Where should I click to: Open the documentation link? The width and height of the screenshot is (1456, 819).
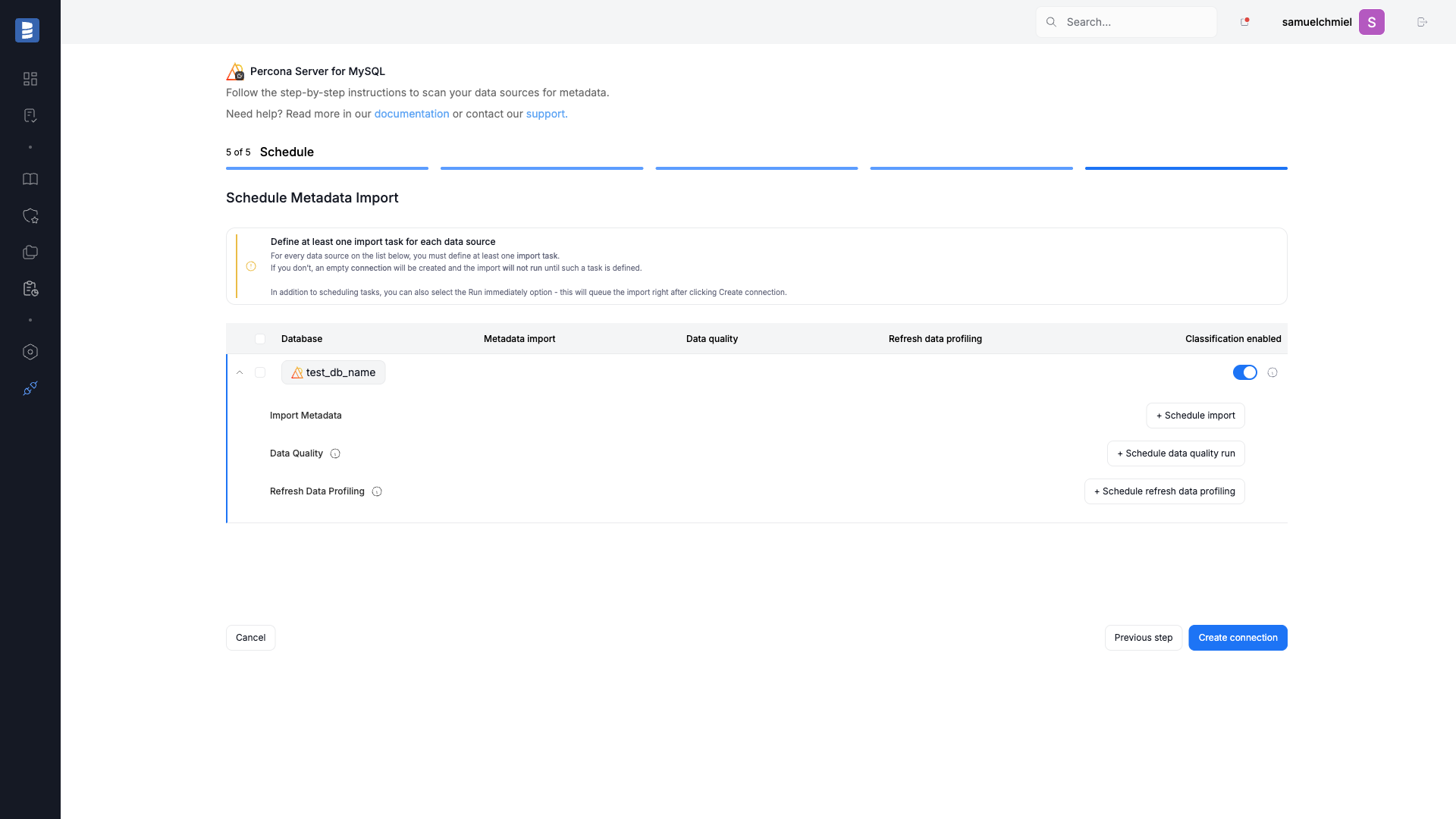coord(412,114)
